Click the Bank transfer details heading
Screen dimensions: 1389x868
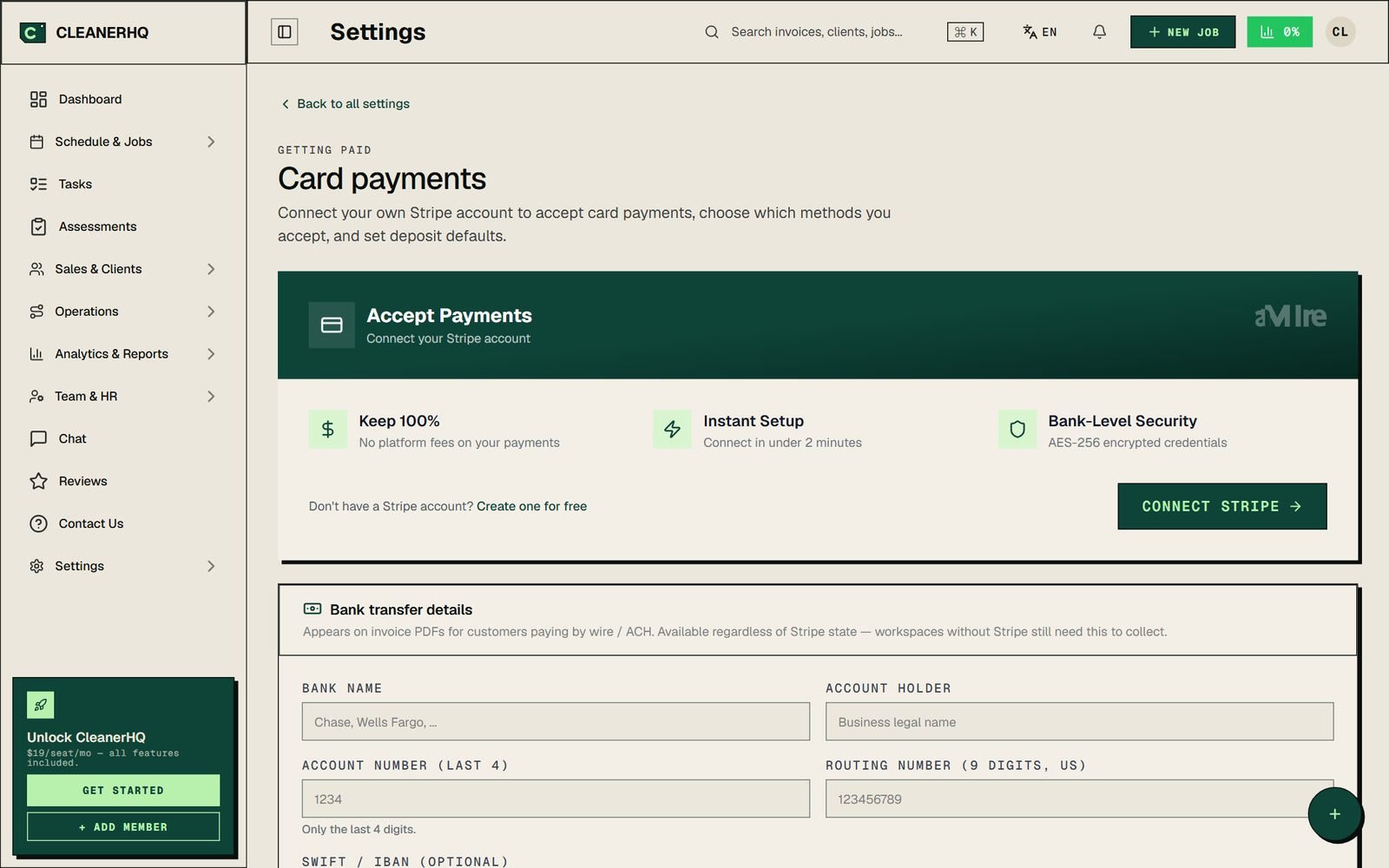[401, 609]
